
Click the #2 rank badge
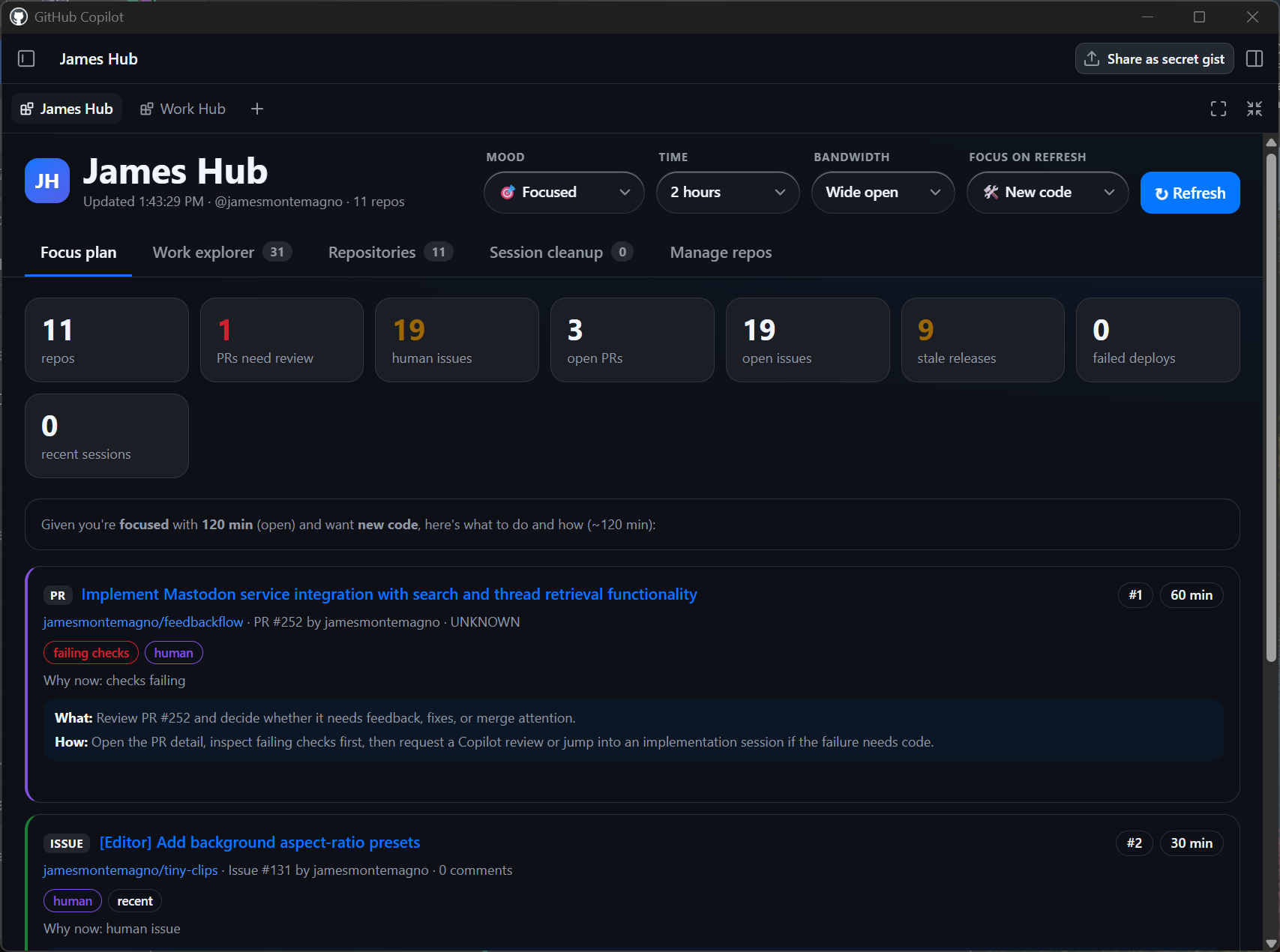pyautogui.click(x=1135, y=843)
